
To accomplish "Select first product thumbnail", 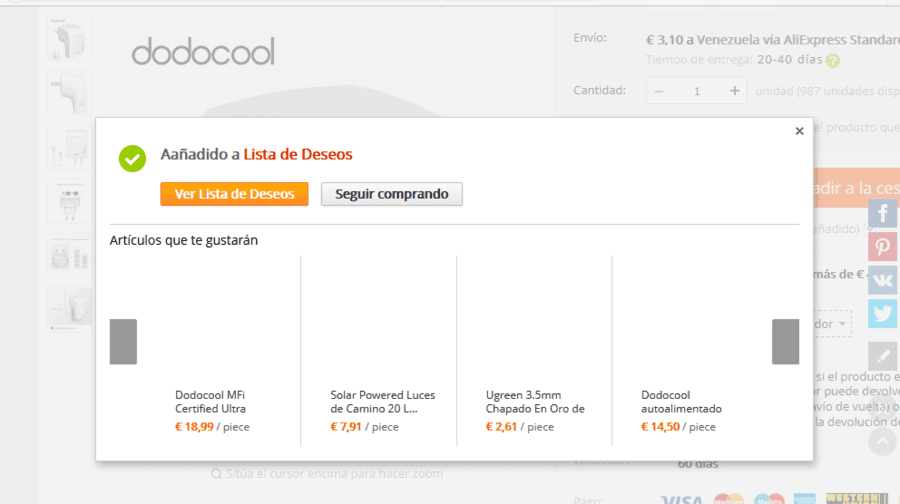I will [69, 38].
